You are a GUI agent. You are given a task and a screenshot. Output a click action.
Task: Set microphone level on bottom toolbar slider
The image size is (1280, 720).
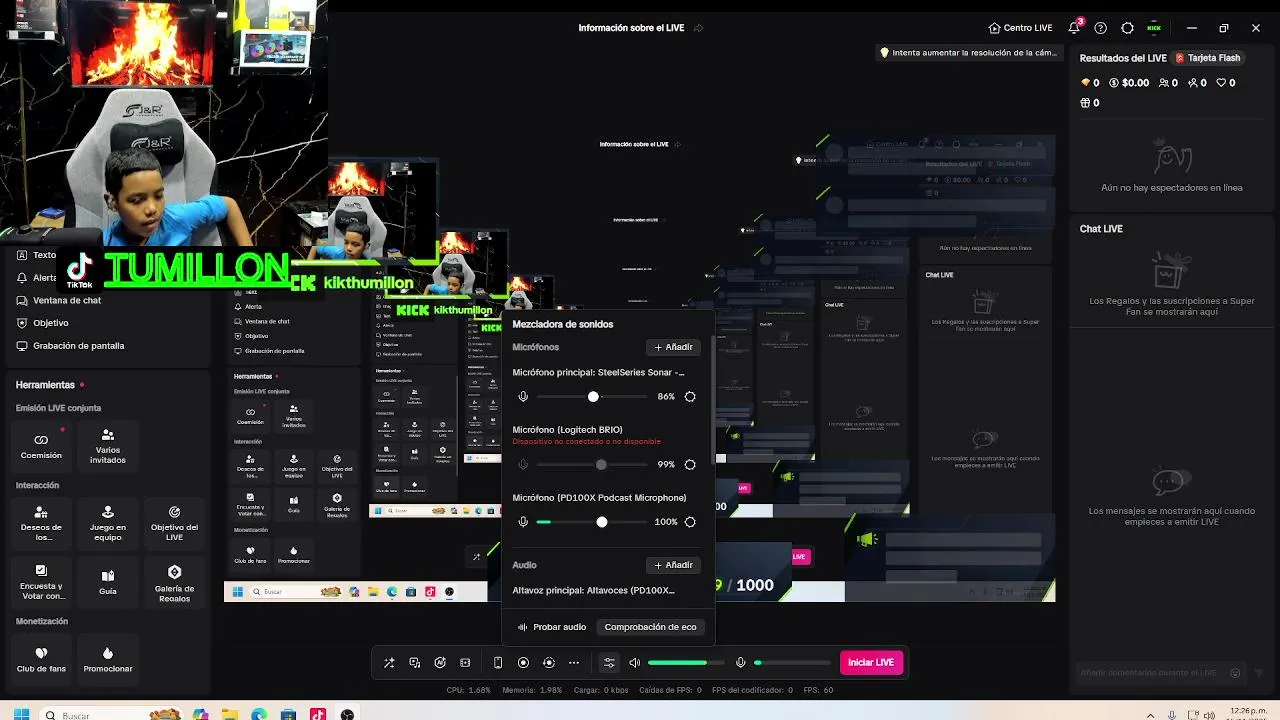point(792,663)
